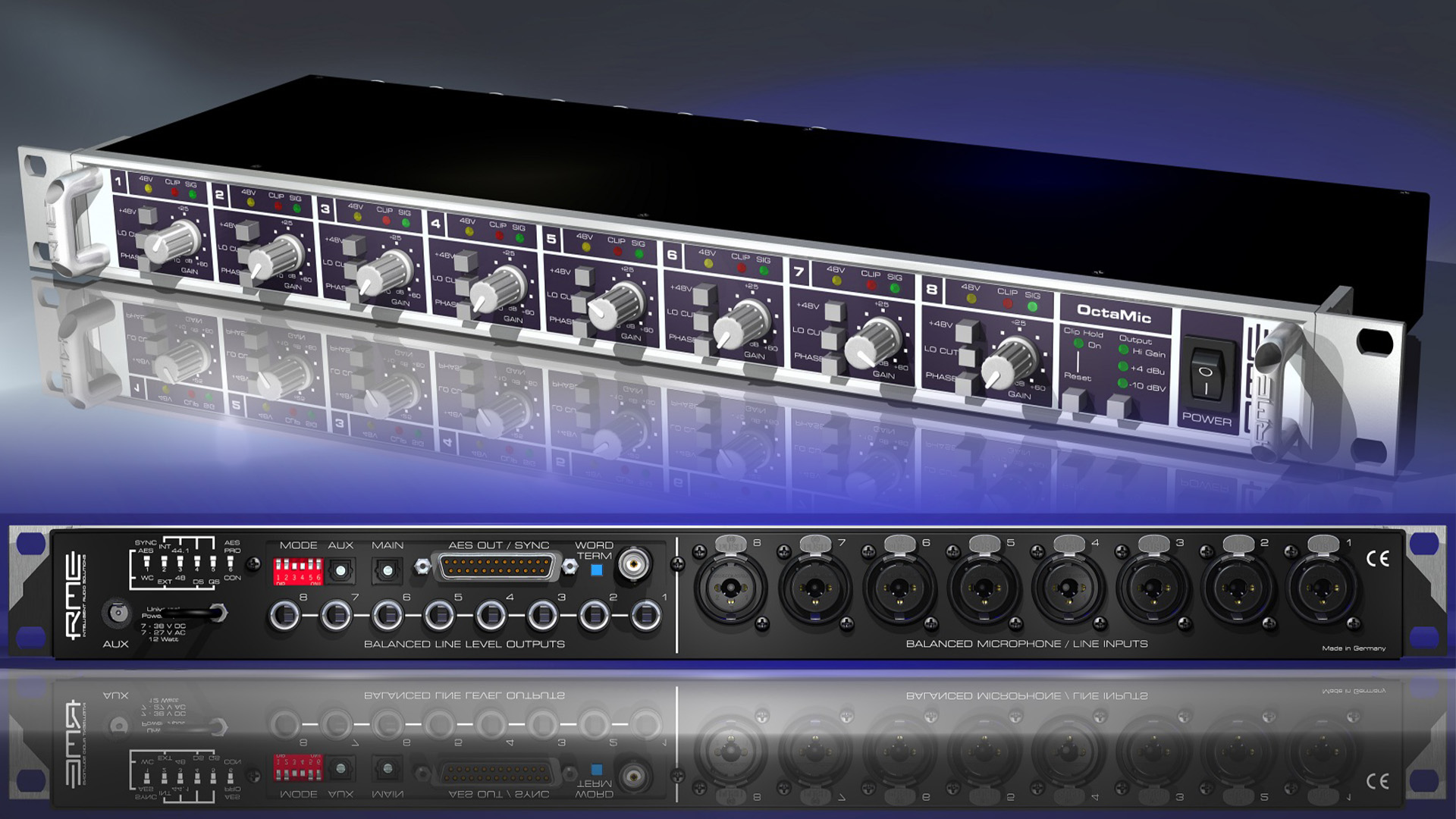Click the channel 8 CLIP red LED
The height and width of the screenshot is (819, 1456).
pos(1007,303)
